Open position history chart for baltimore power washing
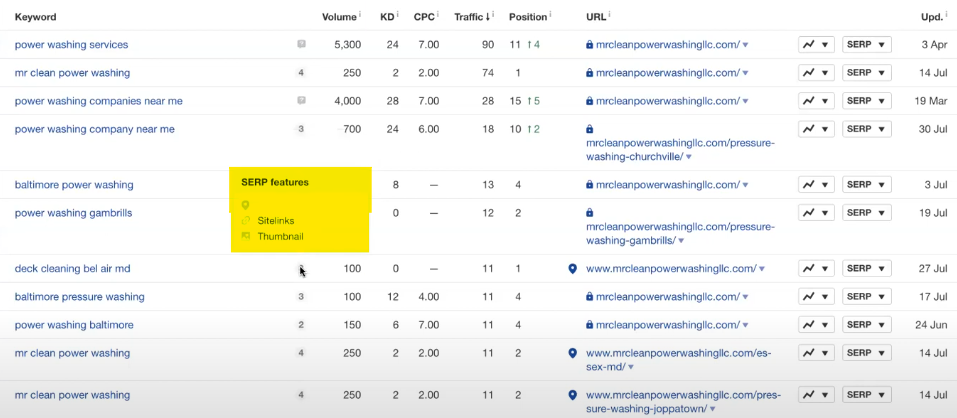Screen dimensions: 957x418 pyautogui.click(x=816, y=184)
